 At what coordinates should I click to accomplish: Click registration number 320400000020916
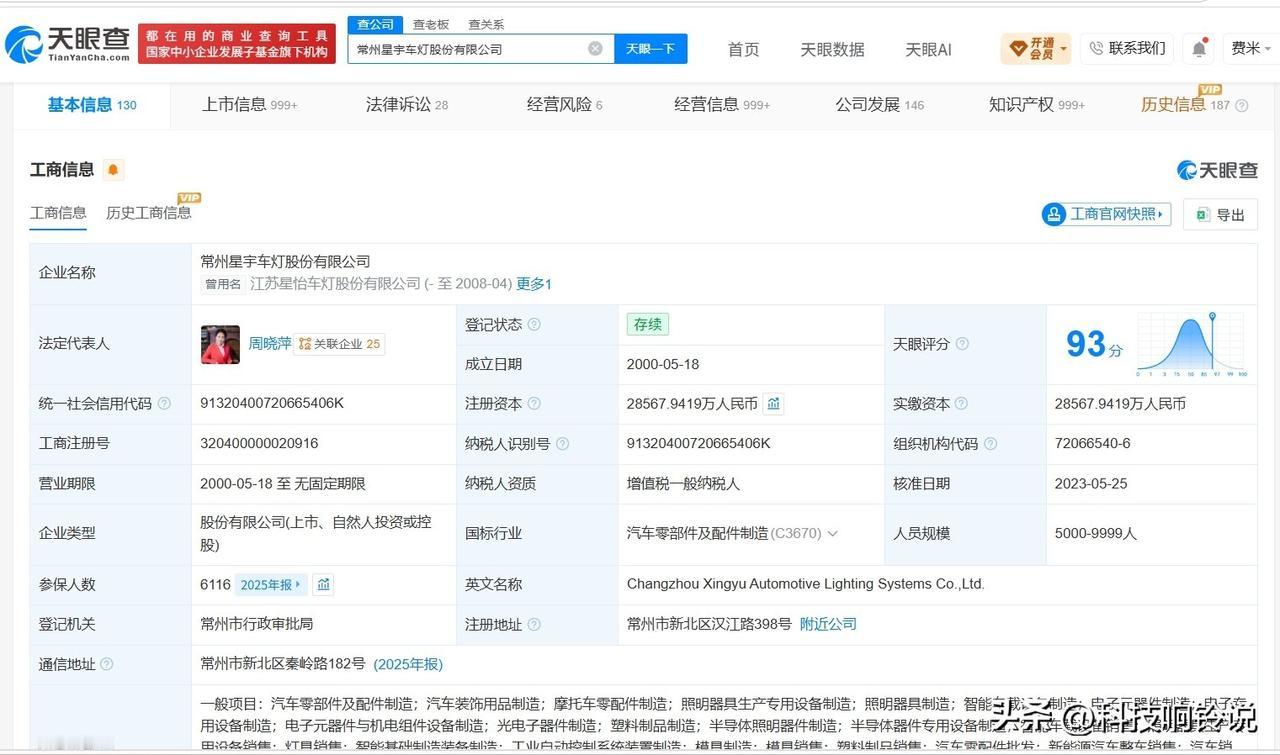point(259,443)
